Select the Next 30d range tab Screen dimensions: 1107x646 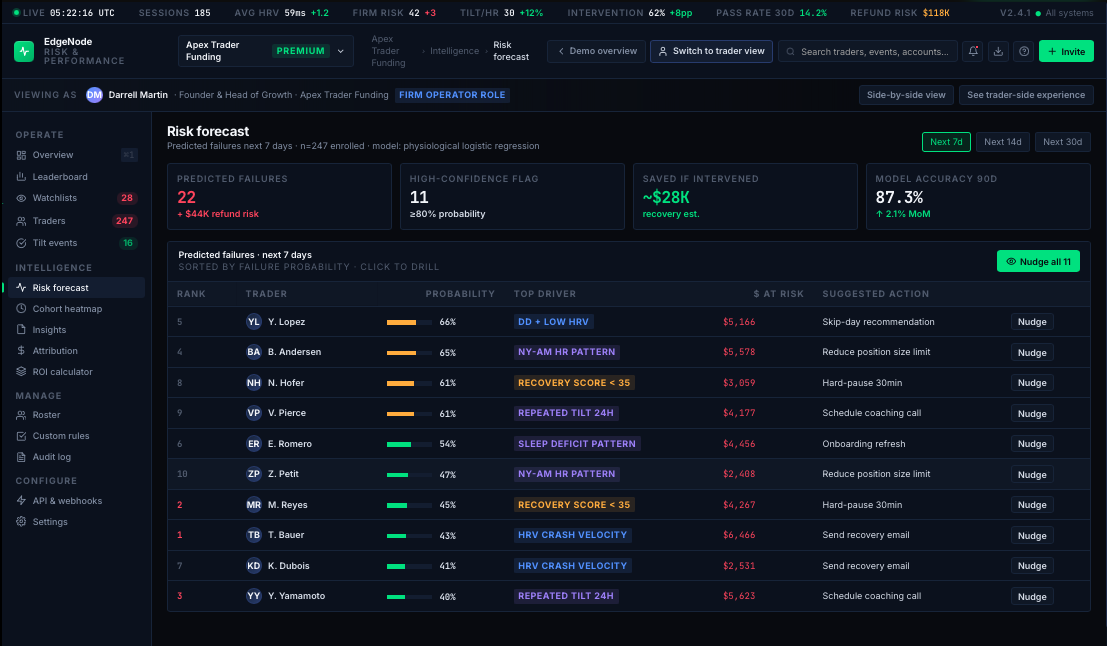[x=1063, y=142]
